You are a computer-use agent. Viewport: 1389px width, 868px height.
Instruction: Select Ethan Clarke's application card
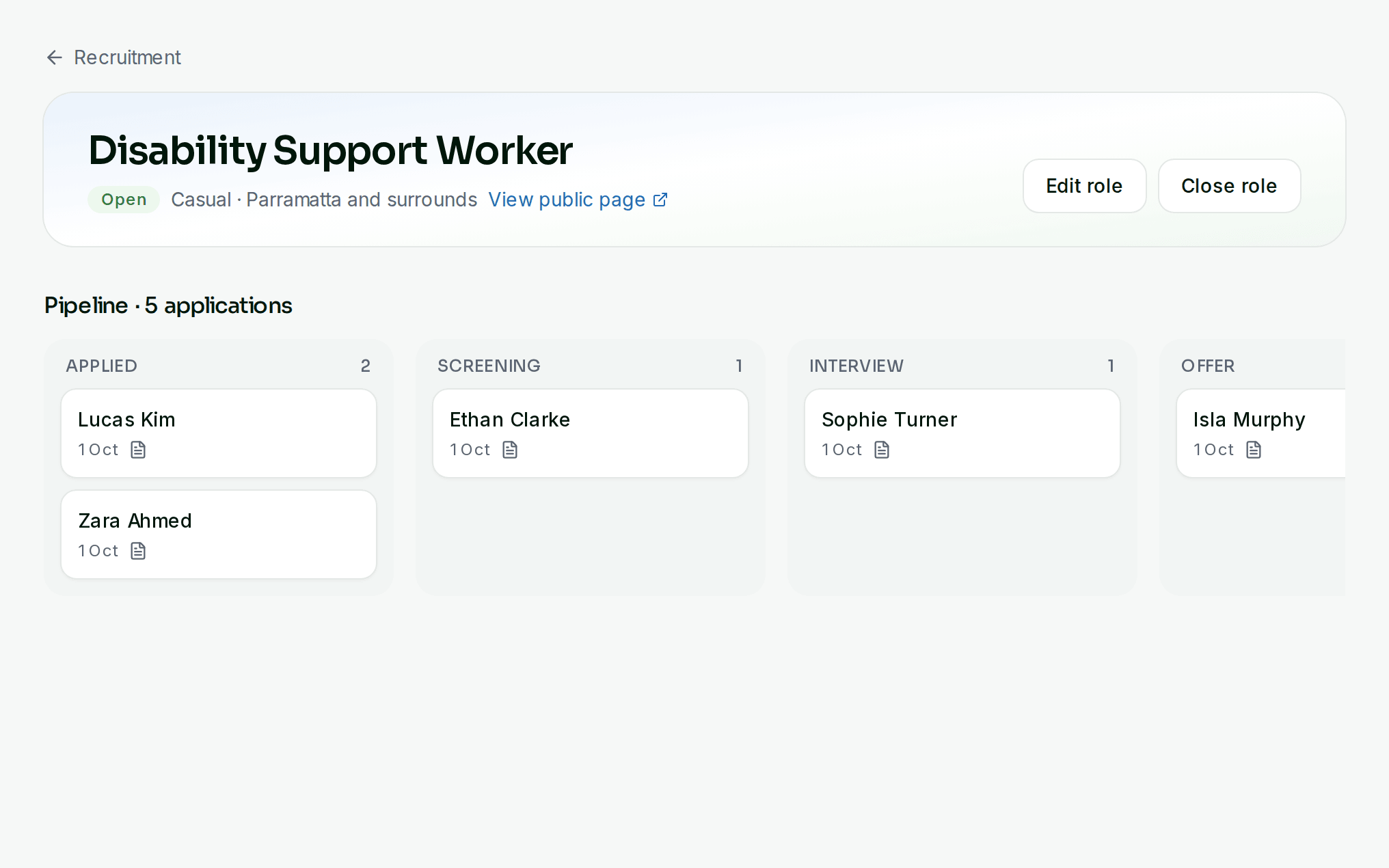(x=591, y=433)
